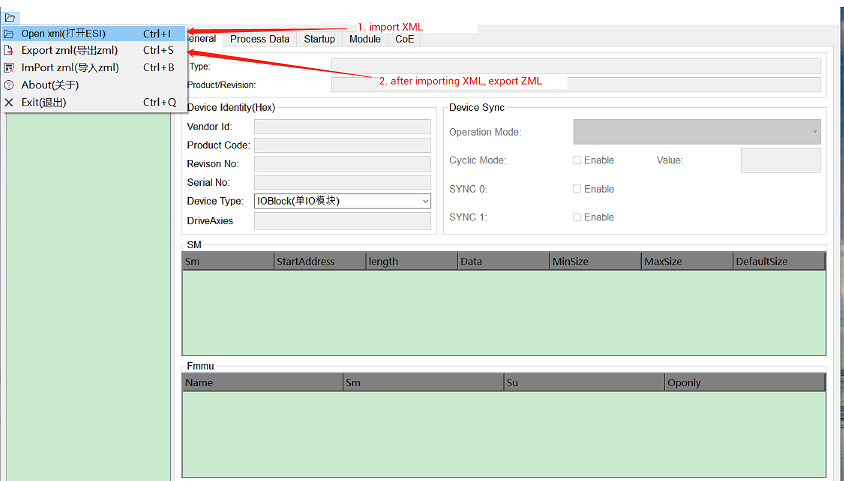Click the export icon beside Export zml
The image size is (844, 481).
pyautogui.click(x=9, y=51)
